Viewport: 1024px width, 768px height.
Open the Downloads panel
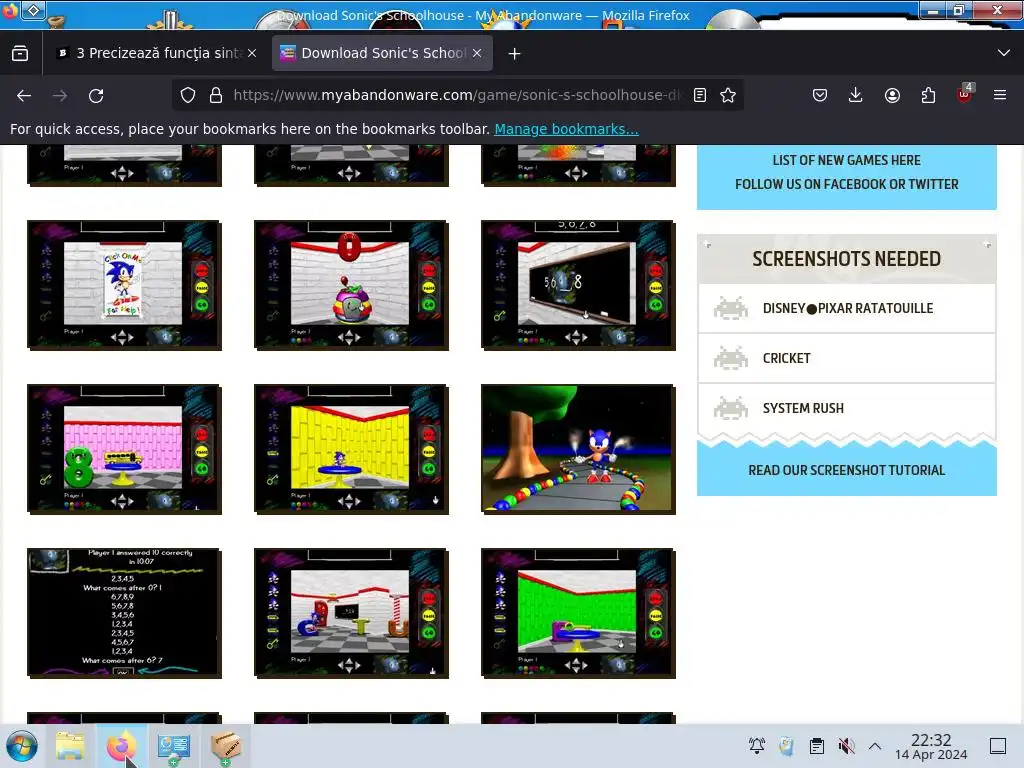pos(856,95)
